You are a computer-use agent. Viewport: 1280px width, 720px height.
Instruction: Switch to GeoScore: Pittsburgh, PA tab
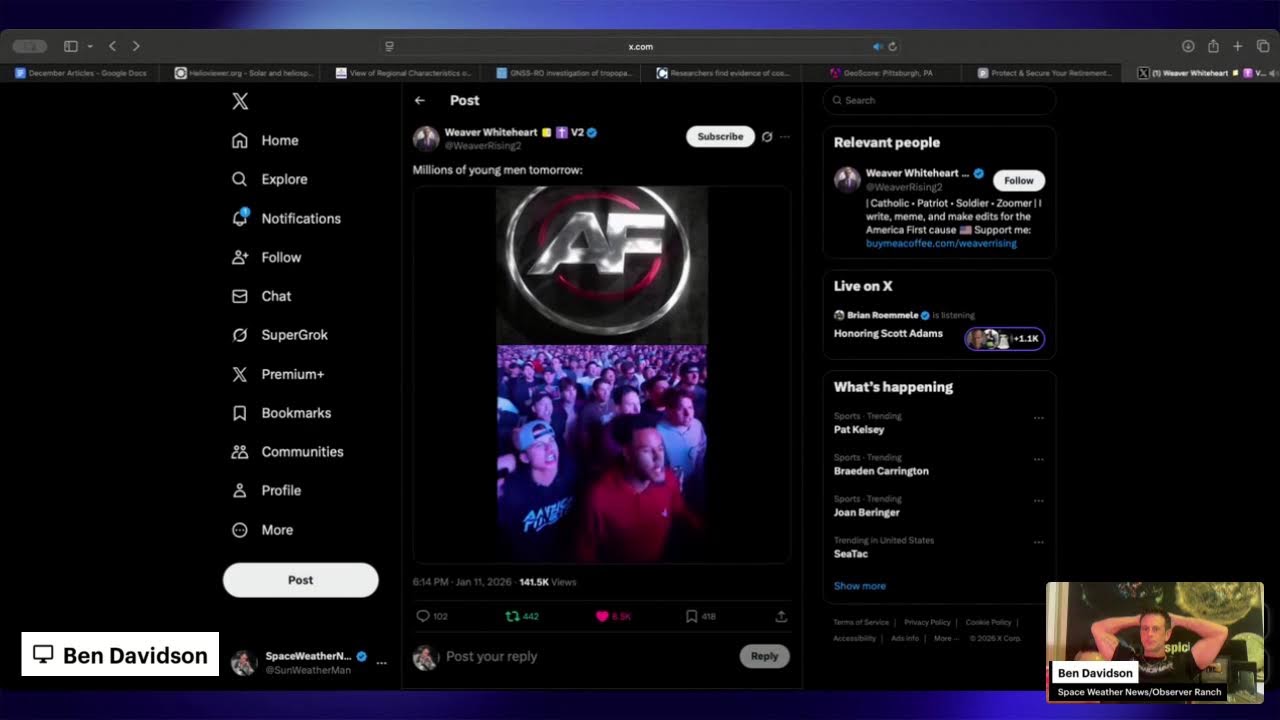point(881,73)
